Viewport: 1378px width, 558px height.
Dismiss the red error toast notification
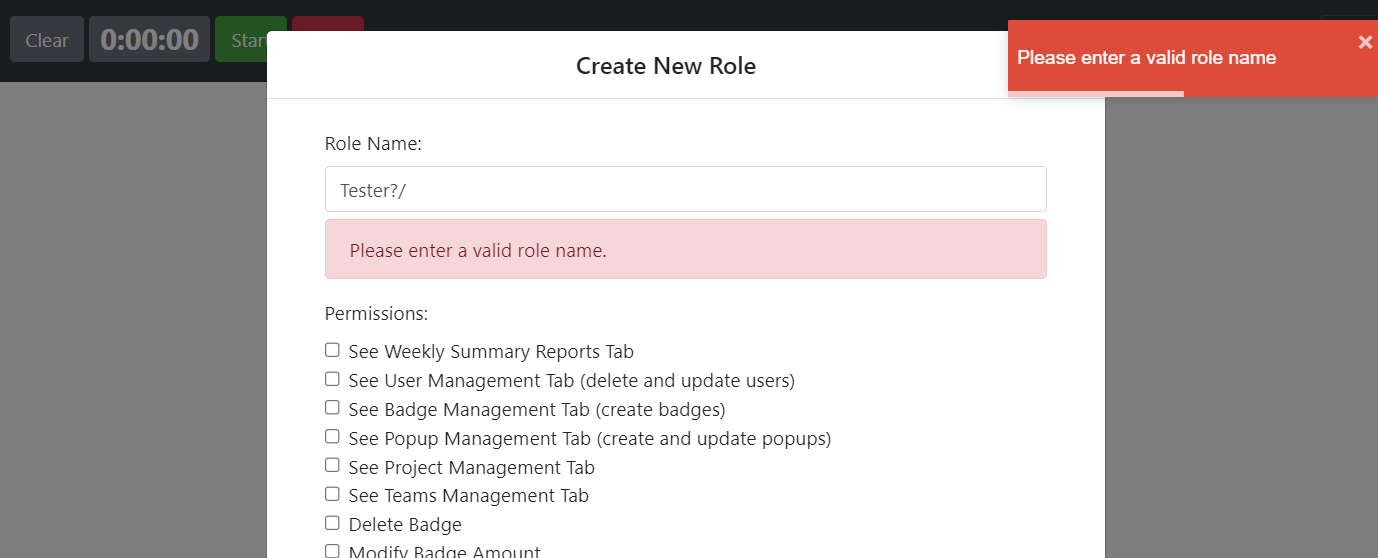[x=1365, y=42]
